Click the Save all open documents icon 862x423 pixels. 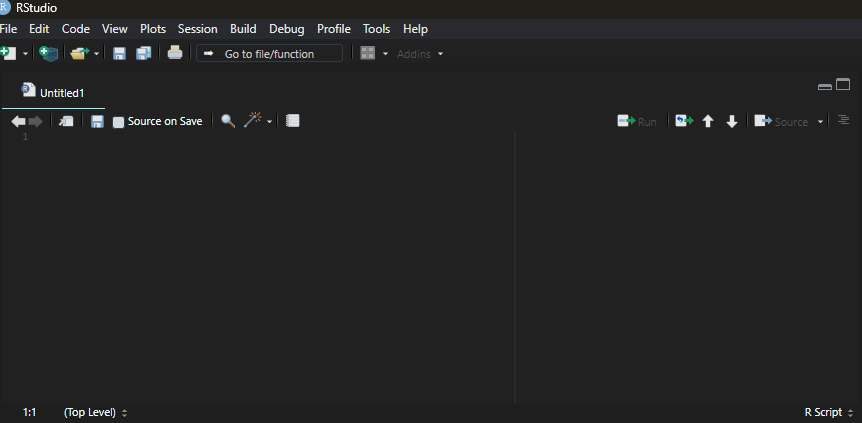pyautogui.click(x=144, y=53)
